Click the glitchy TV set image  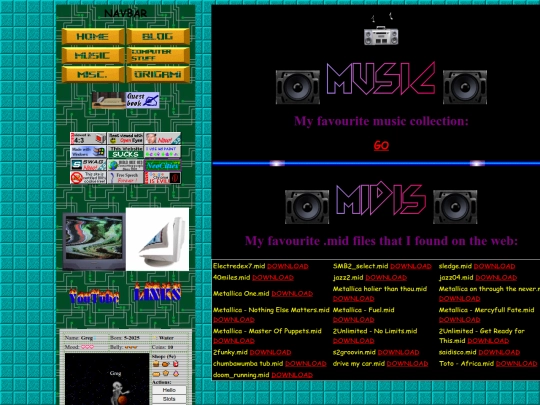[94, 241]
